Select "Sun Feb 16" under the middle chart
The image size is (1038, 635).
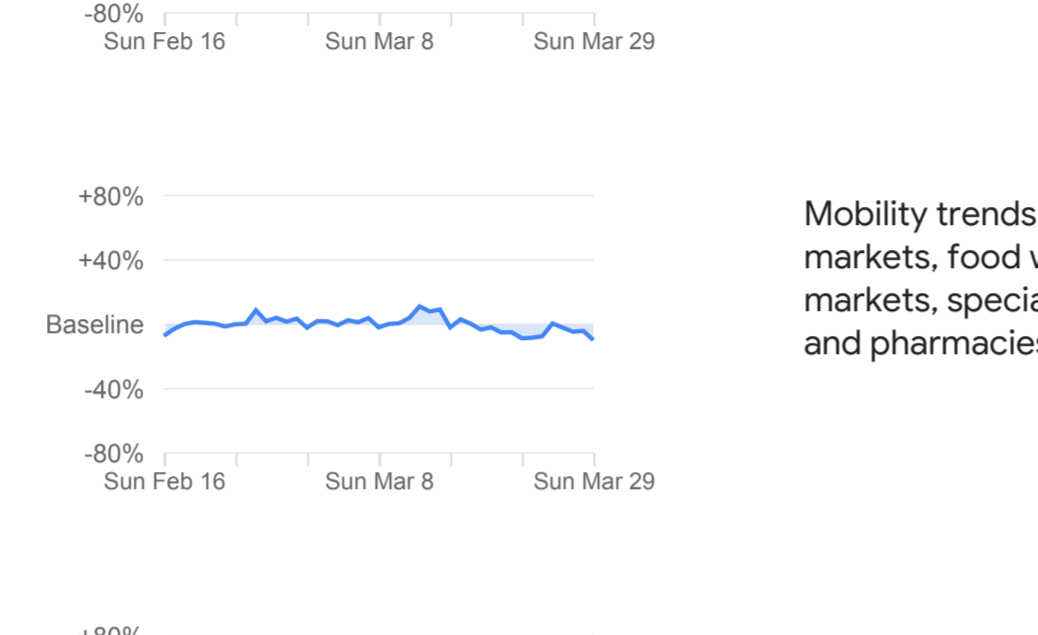[164, 482]
